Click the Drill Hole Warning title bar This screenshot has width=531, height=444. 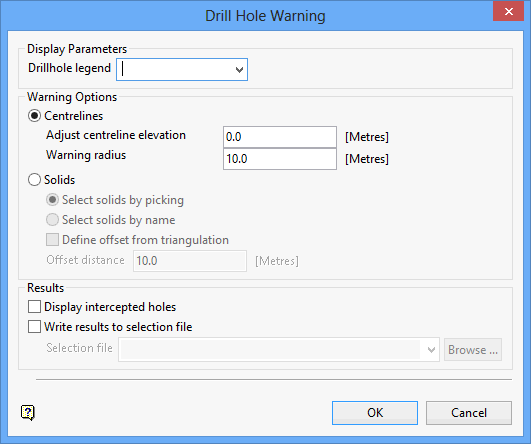(x=265, y=16)
